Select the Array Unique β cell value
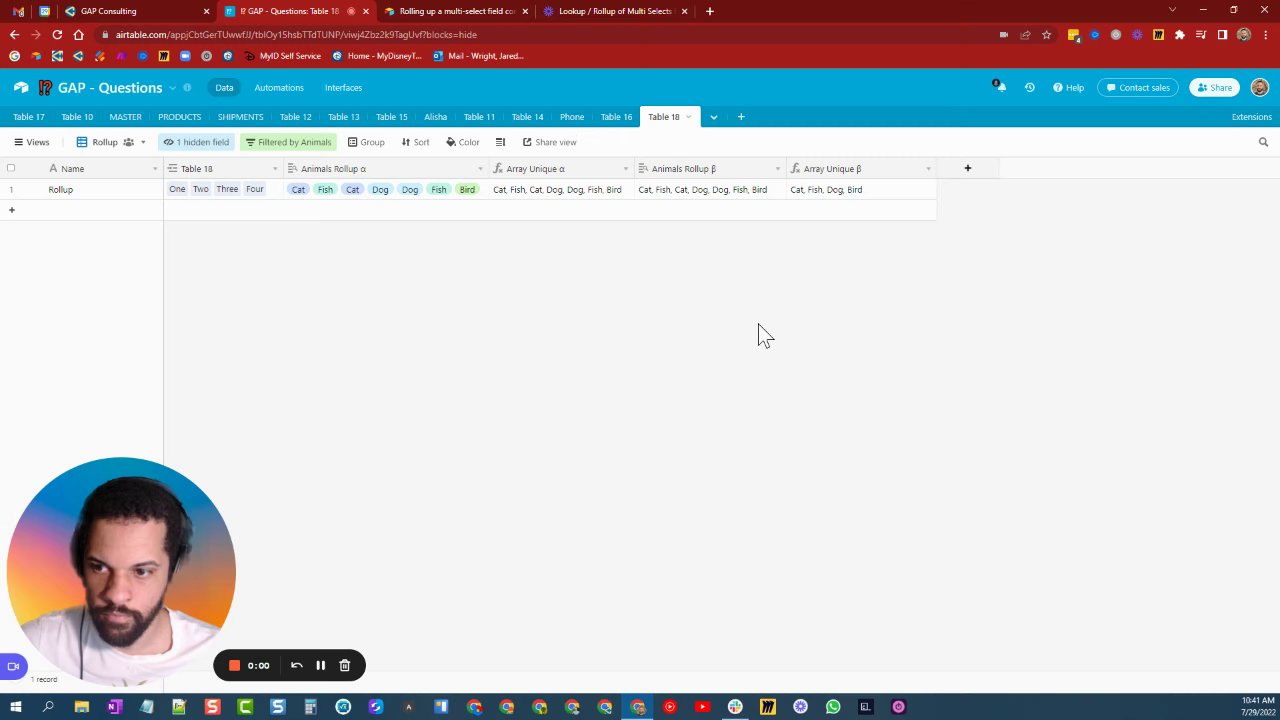This screenshot has height=720, width=1280. pos(861,189)
